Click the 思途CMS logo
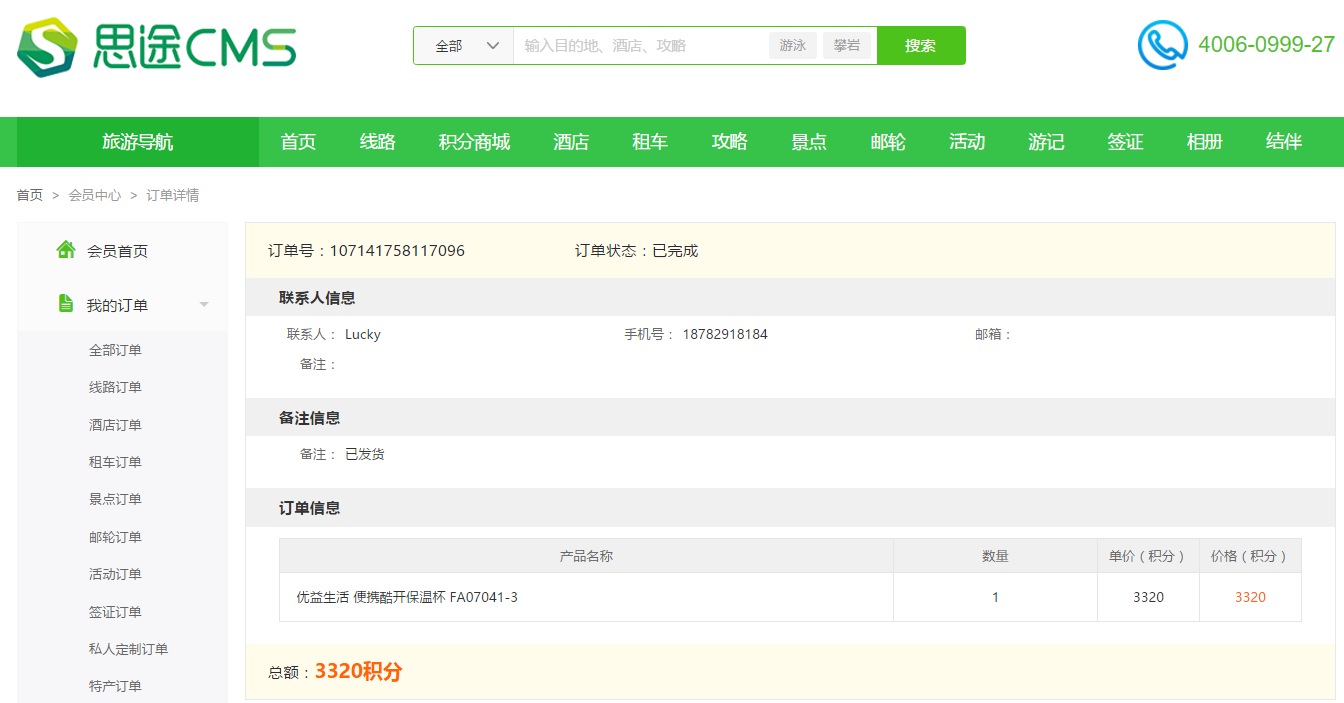The width and height of the screenshot is (1344, 703). pos(156,47)
